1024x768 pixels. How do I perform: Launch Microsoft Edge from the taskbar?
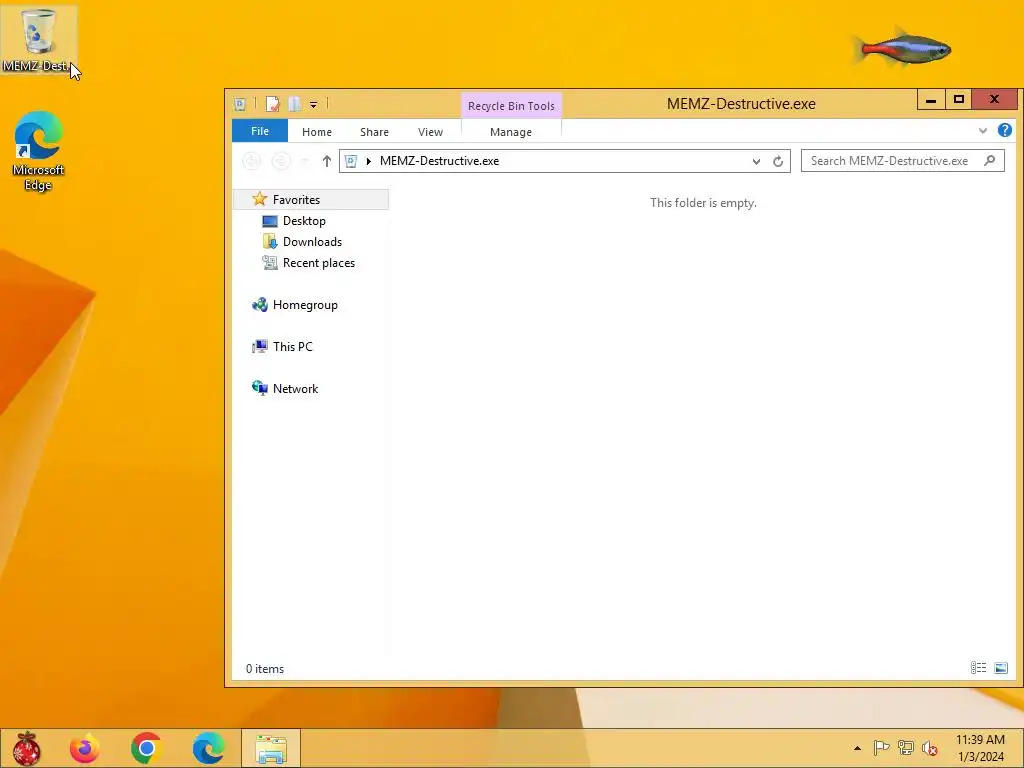pos(208,748)
